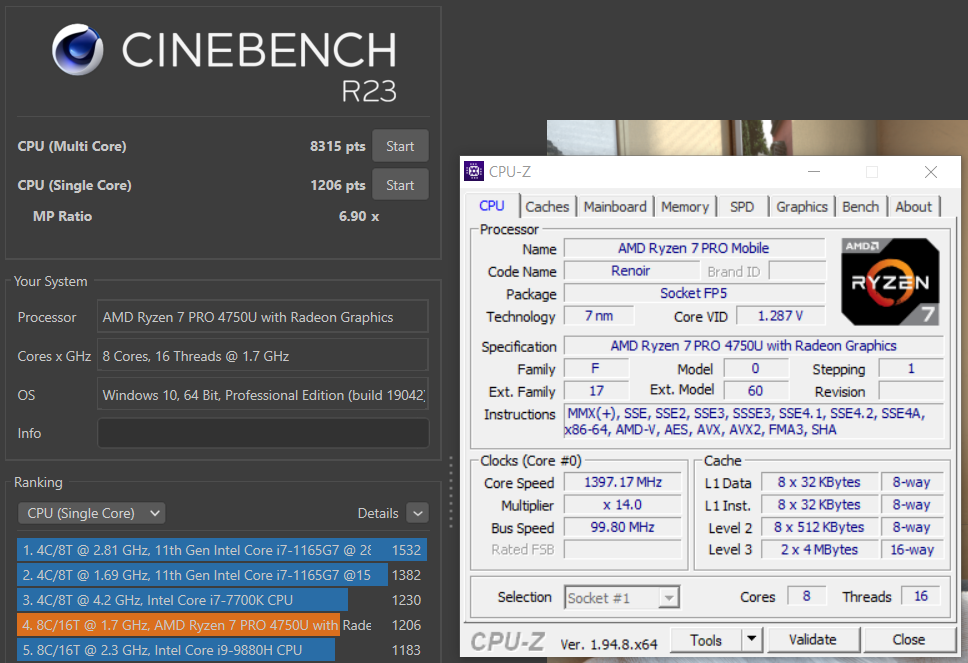Open the Graphics tab in CPU-Z
The height and width of the screenshot is (663, 968).
point(801,207)
